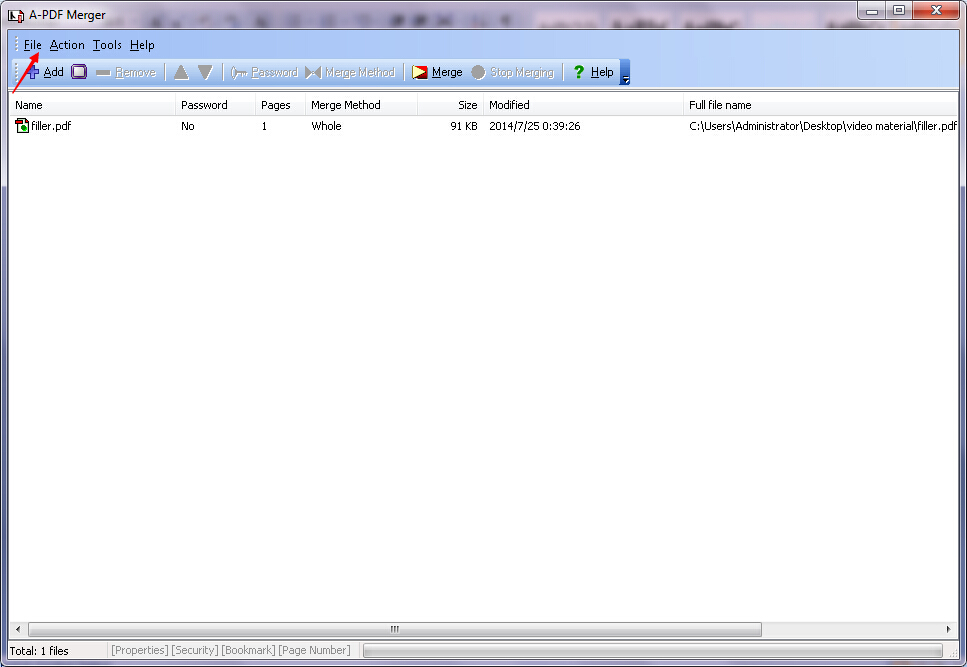Image resolution: width=967 pixels, height=667 pixels.
Task: Click the merge progress bar
Action: tap(652, 650)
